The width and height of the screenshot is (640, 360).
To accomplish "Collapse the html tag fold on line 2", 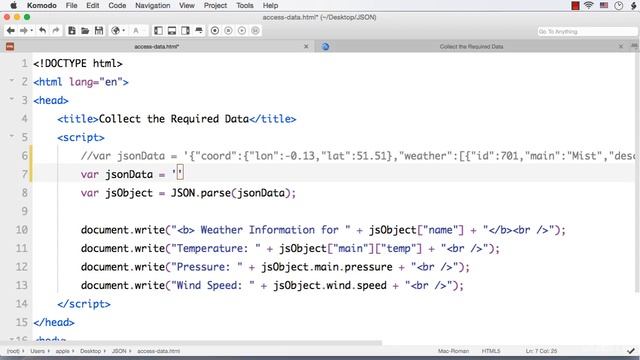I will 12,80.
